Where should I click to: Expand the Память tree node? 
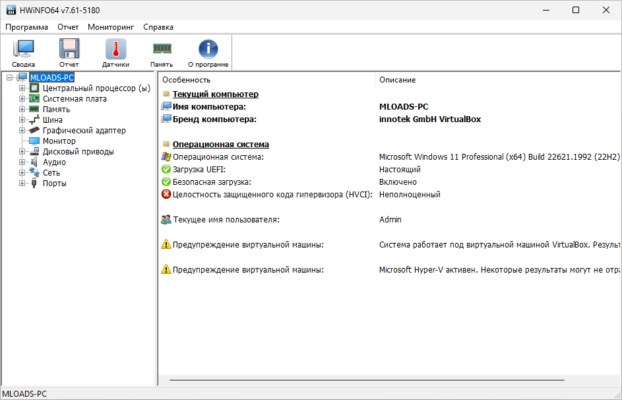(22, 109)
